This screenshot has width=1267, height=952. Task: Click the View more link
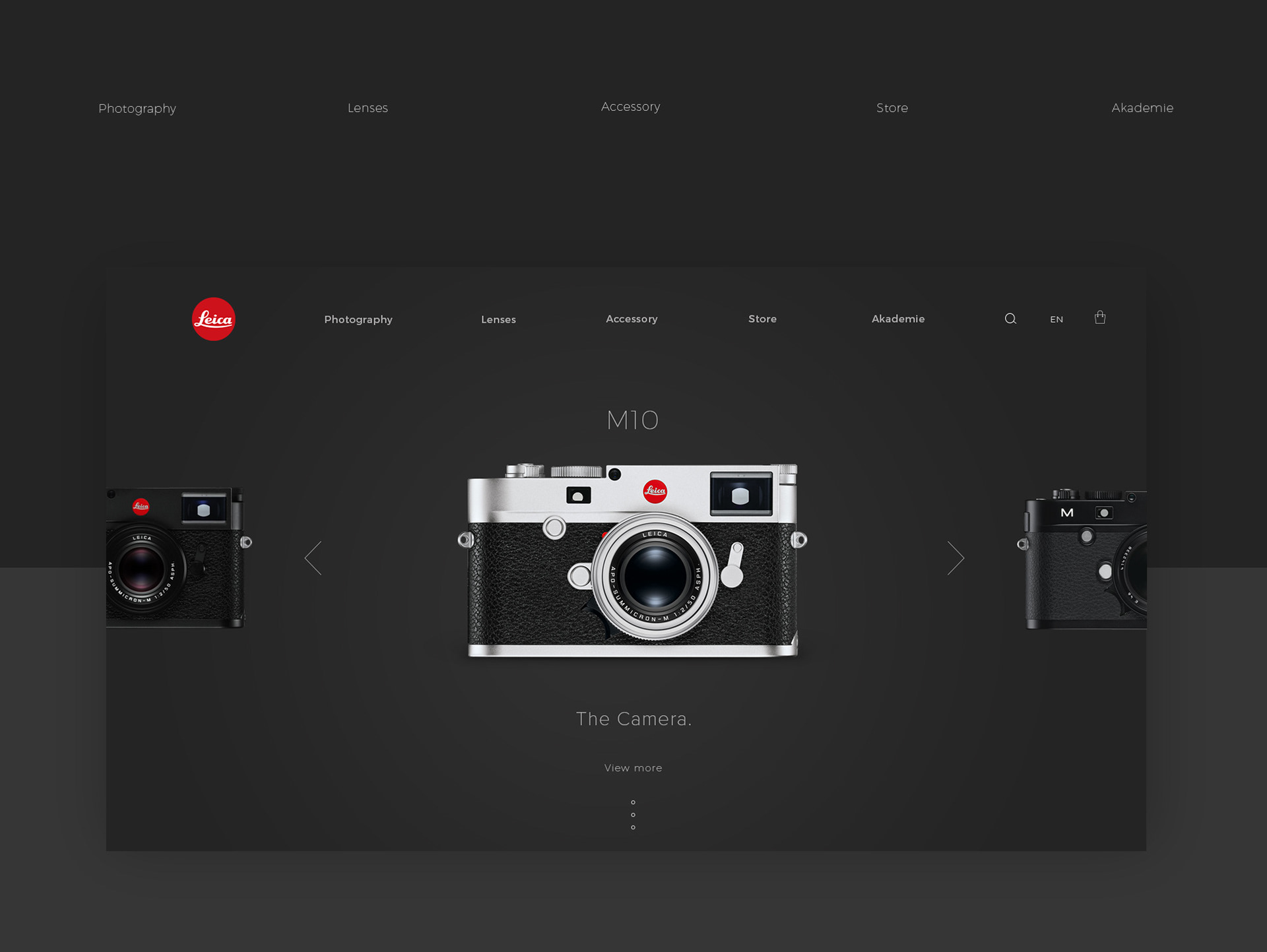click(634, 767)
